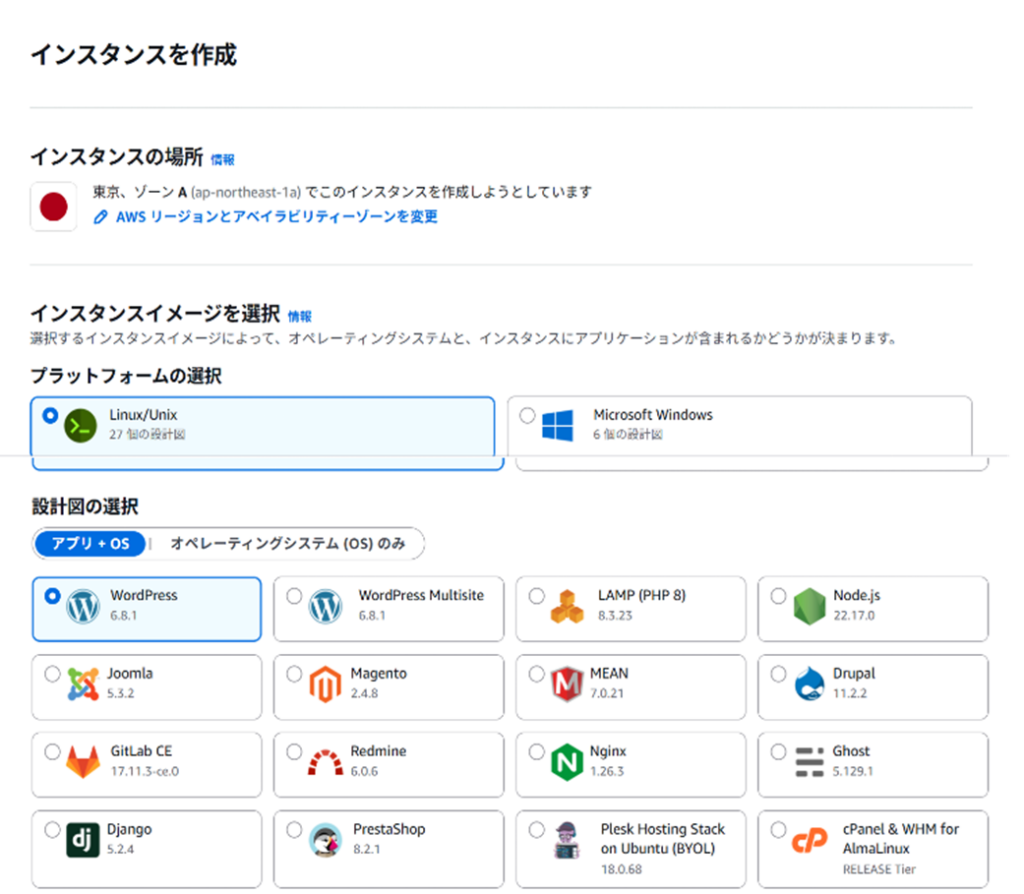Viewport: 1024px width, 894px height.
Task: Click AWS リージョンとアベイラビリティーゾーンを変更 link
Action: tap(276, 216)
